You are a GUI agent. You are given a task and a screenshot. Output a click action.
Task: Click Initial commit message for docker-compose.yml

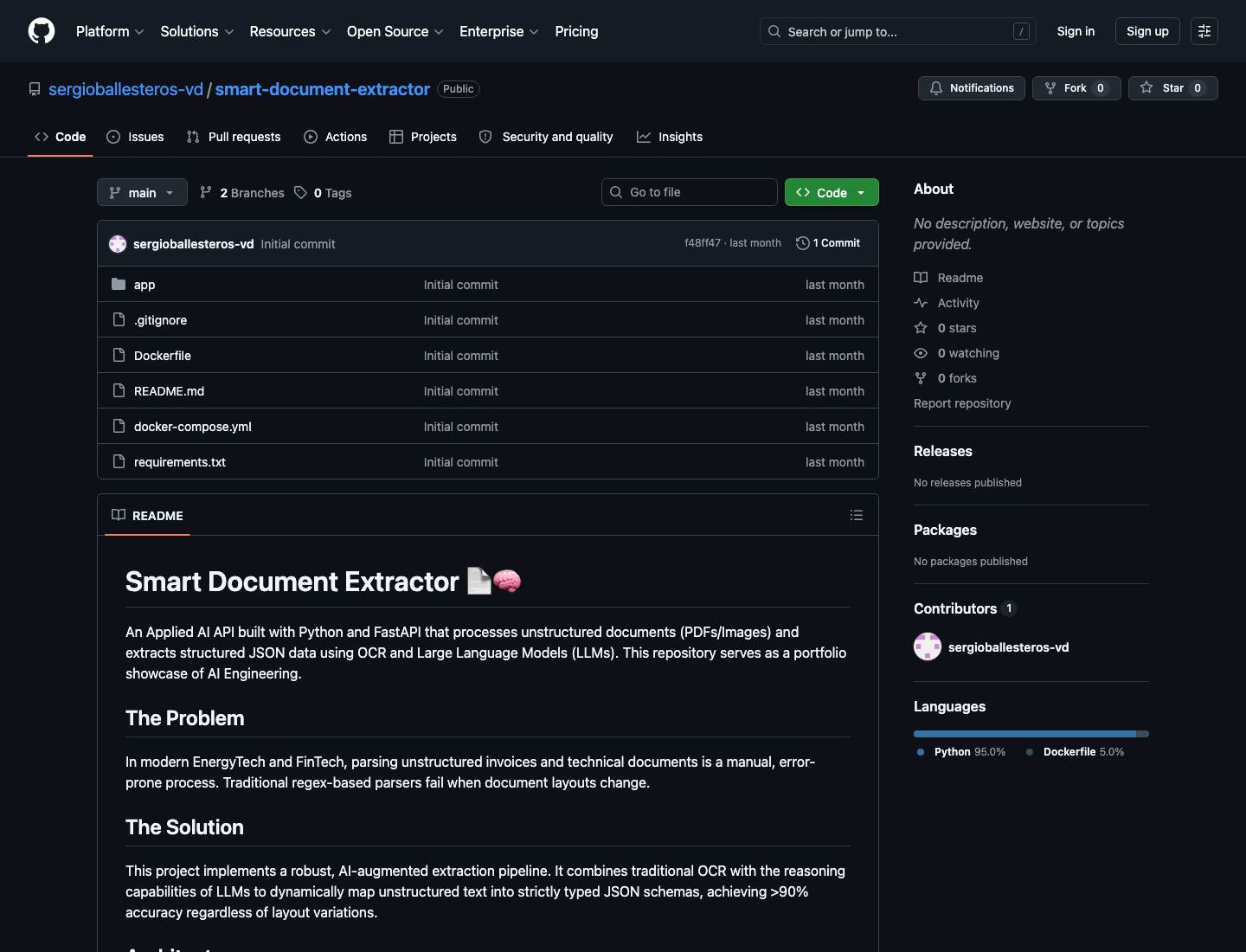461,427
